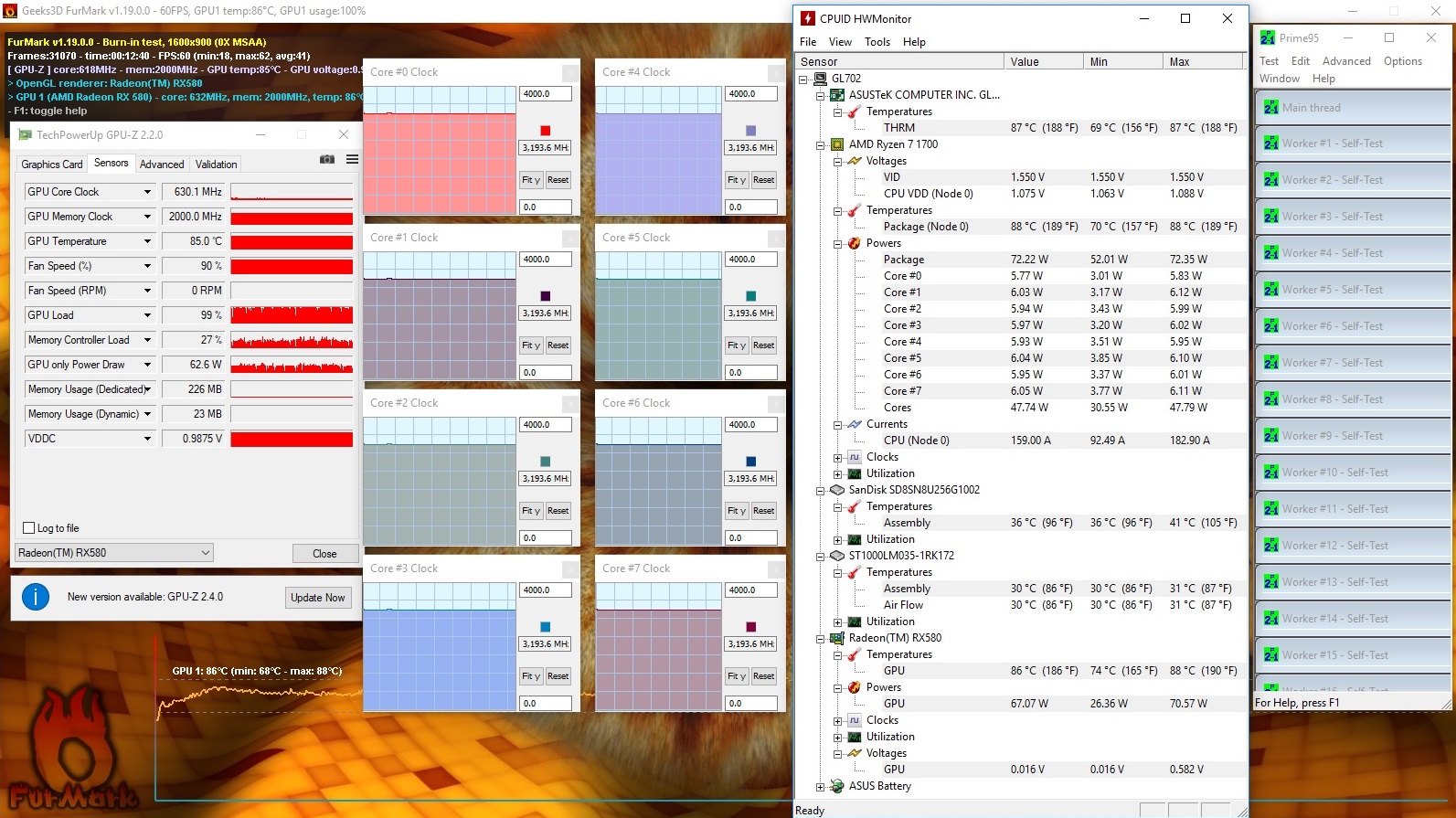This screenshot has width=1456, height=818.
Task: Open the Prime95 Options menu
Action: point(1403,61)
